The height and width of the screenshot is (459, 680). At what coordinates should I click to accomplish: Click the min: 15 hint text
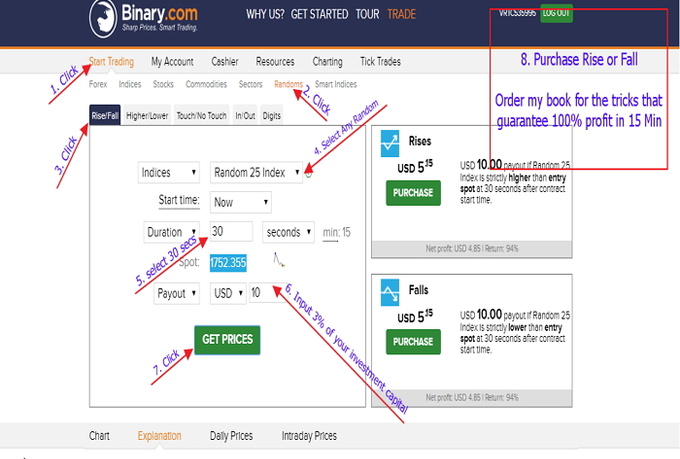[x=337, y=233]
